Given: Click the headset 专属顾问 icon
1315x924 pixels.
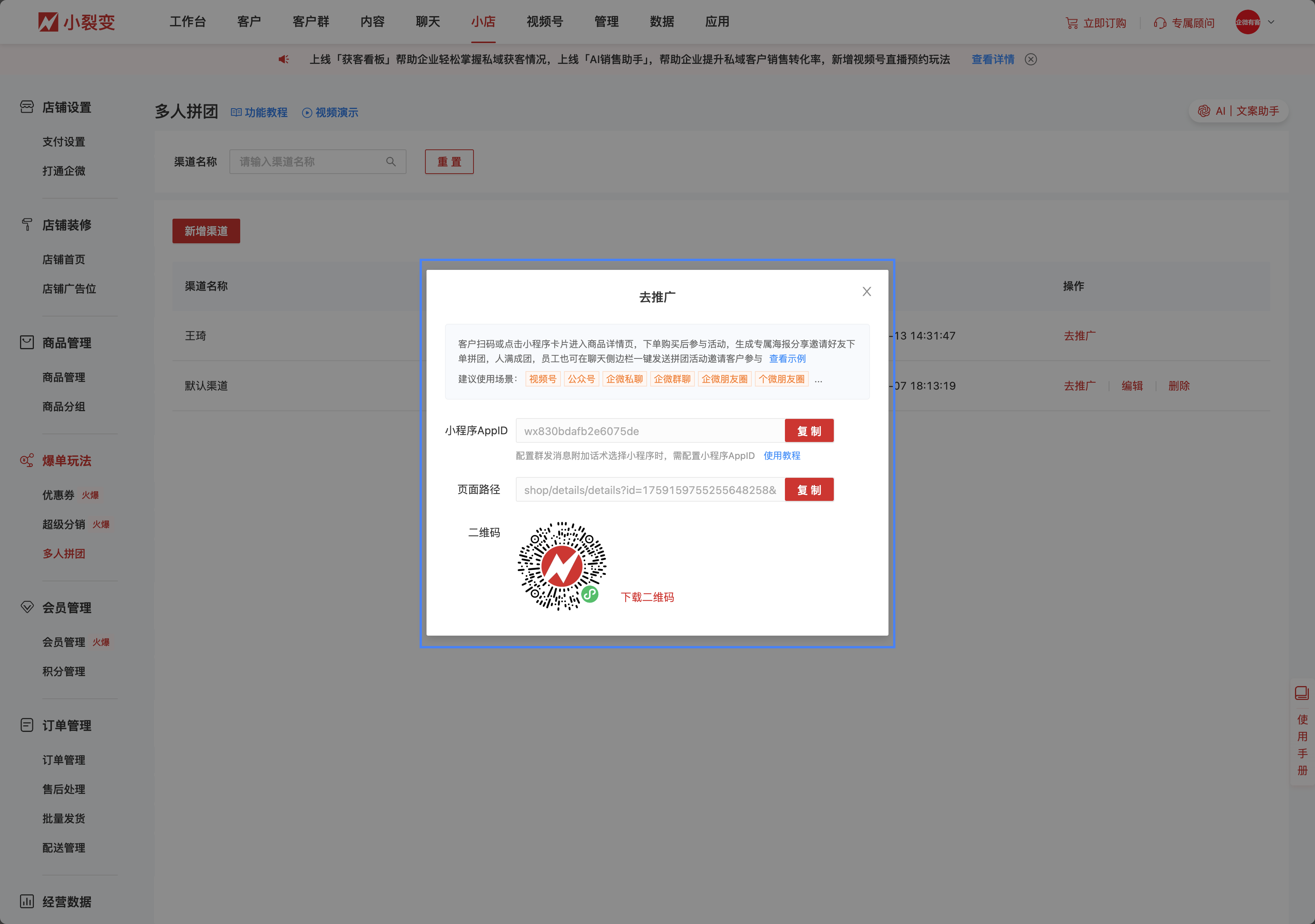Looking at the screenshot, I should pyautogui.click(x=1160, y=23).
